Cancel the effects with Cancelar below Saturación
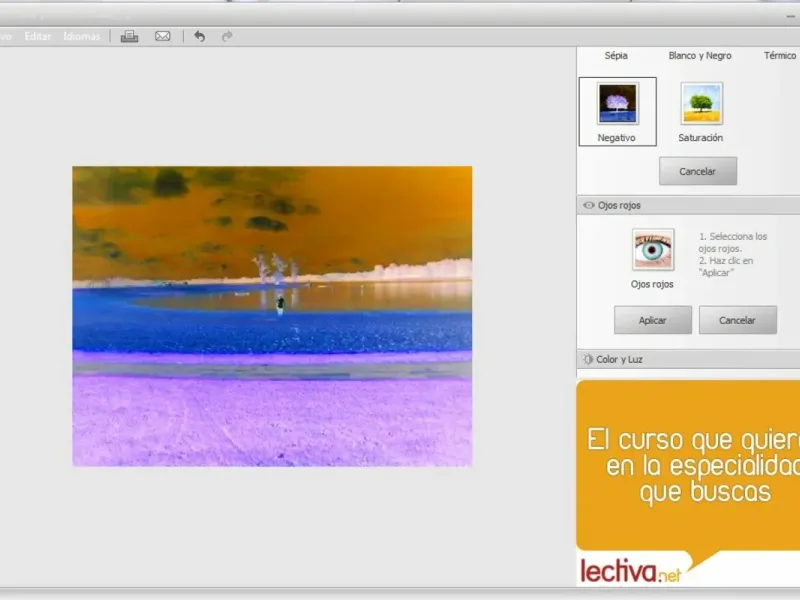Screen dimensions: 800x600 [x=697, y=171]
